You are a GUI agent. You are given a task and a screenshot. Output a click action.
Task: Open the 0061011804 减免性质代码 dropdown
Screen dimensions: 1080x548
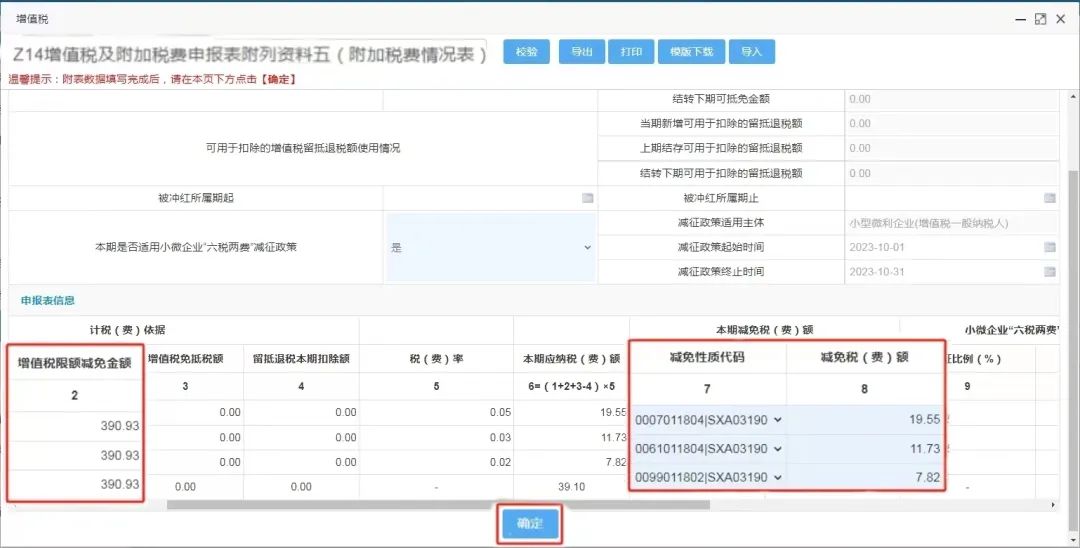tap(709, 449)
